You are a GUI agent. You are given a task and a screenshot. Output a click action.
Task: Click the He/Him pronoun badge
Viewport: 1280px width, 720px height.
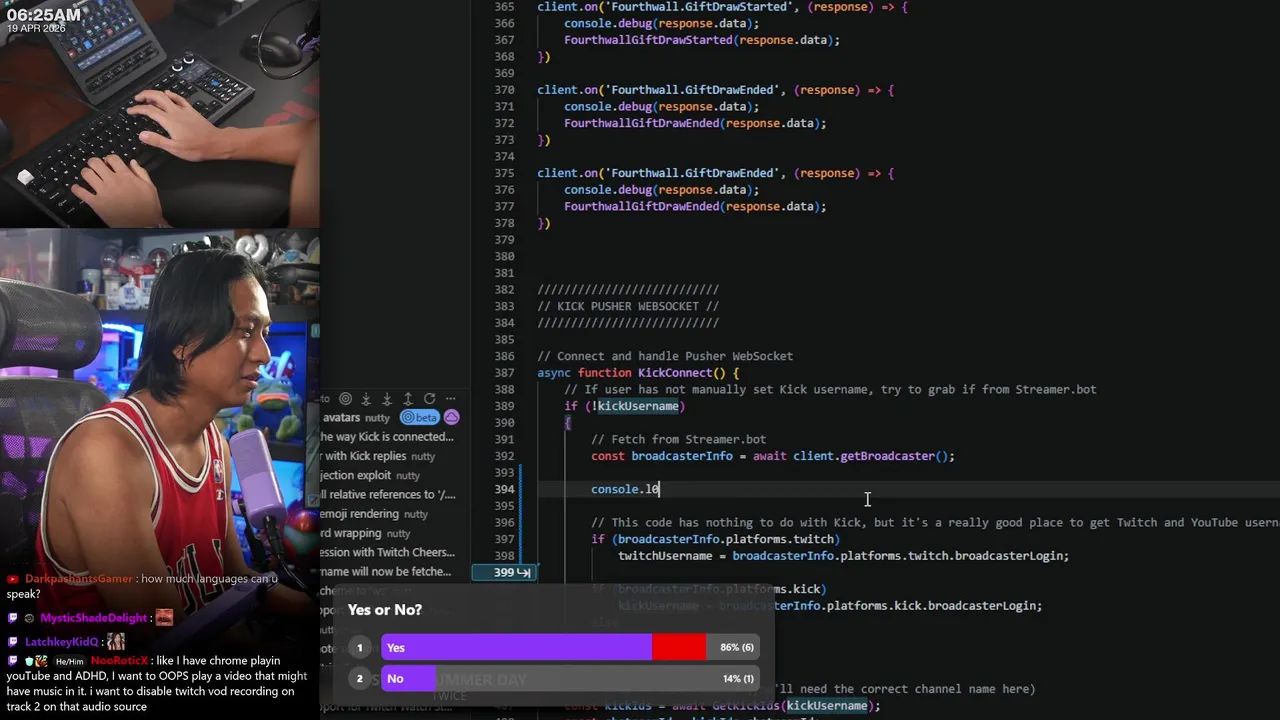pos(69,662)
